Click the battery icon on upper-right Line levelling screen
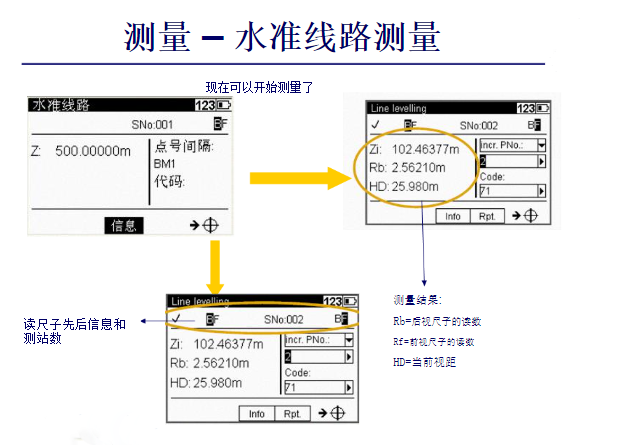The image size is (617, 445). pyautogui.click(x=543, y=108)
